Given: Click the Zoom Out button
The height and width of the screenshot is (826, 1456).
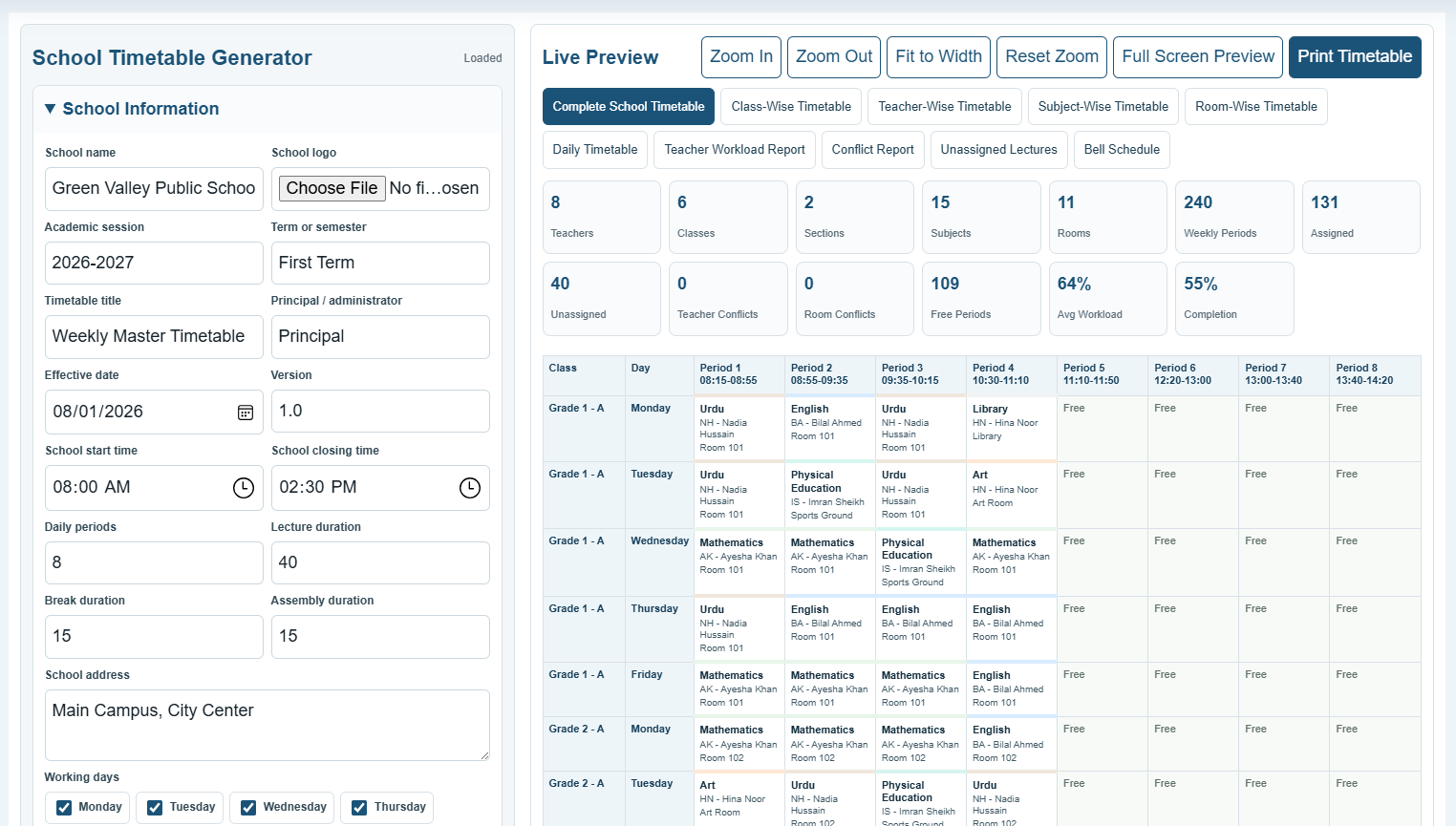Looking at the screenshot, I should pyautogui.click(x=834, y=57).
